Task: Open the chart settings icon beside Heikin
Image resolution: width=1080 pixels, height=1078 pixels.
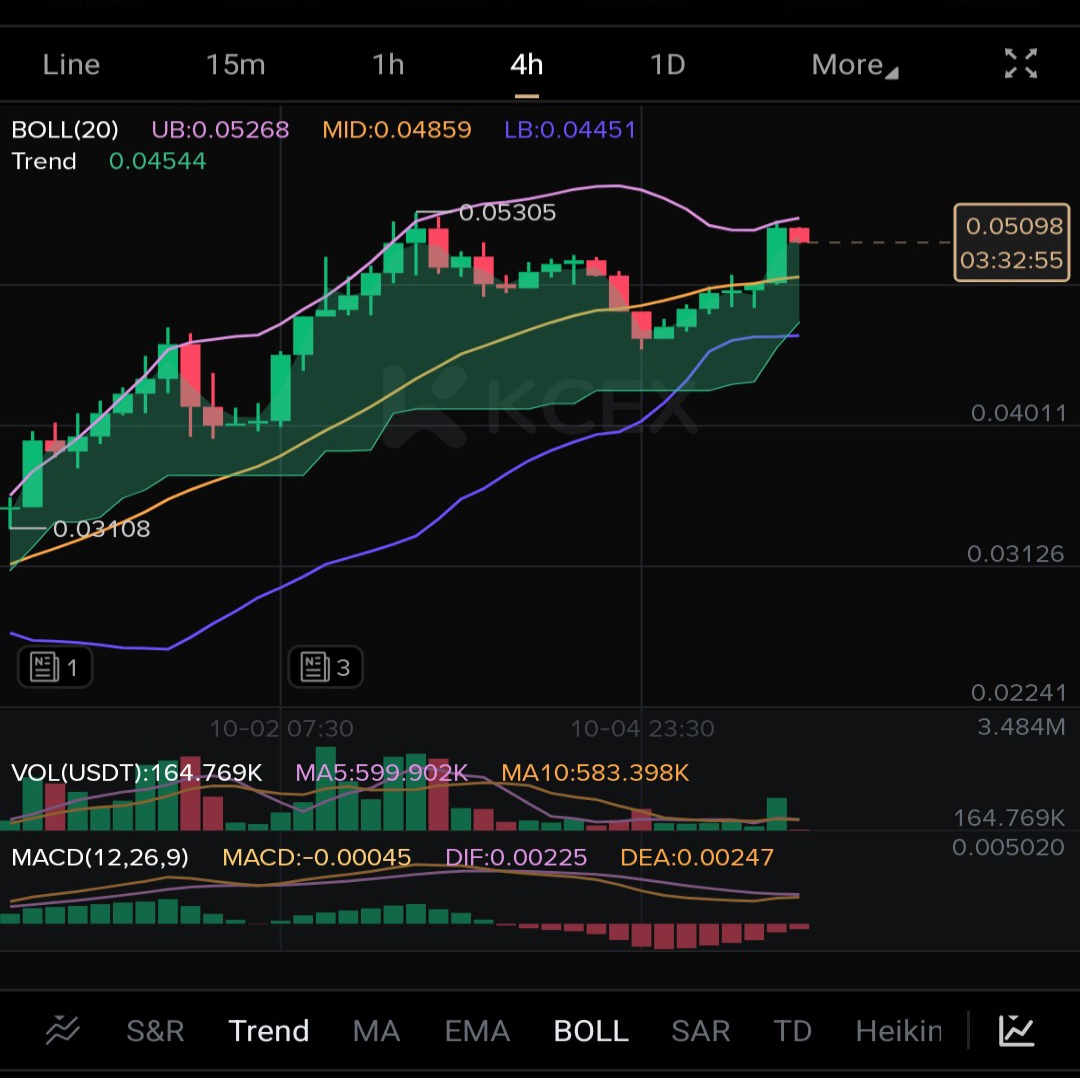Action: coord(1017,1030)
